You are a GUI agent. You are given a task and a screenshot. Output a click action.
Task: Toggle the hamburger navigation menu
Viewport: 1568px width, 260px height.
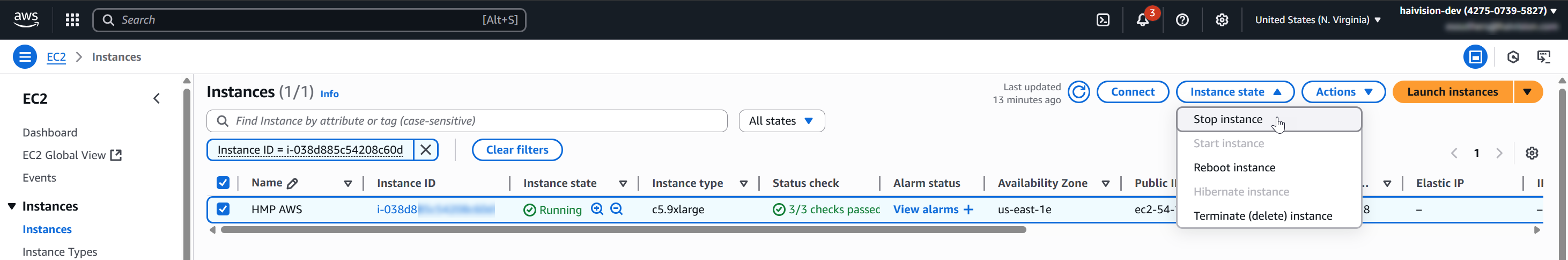point(25,57)
